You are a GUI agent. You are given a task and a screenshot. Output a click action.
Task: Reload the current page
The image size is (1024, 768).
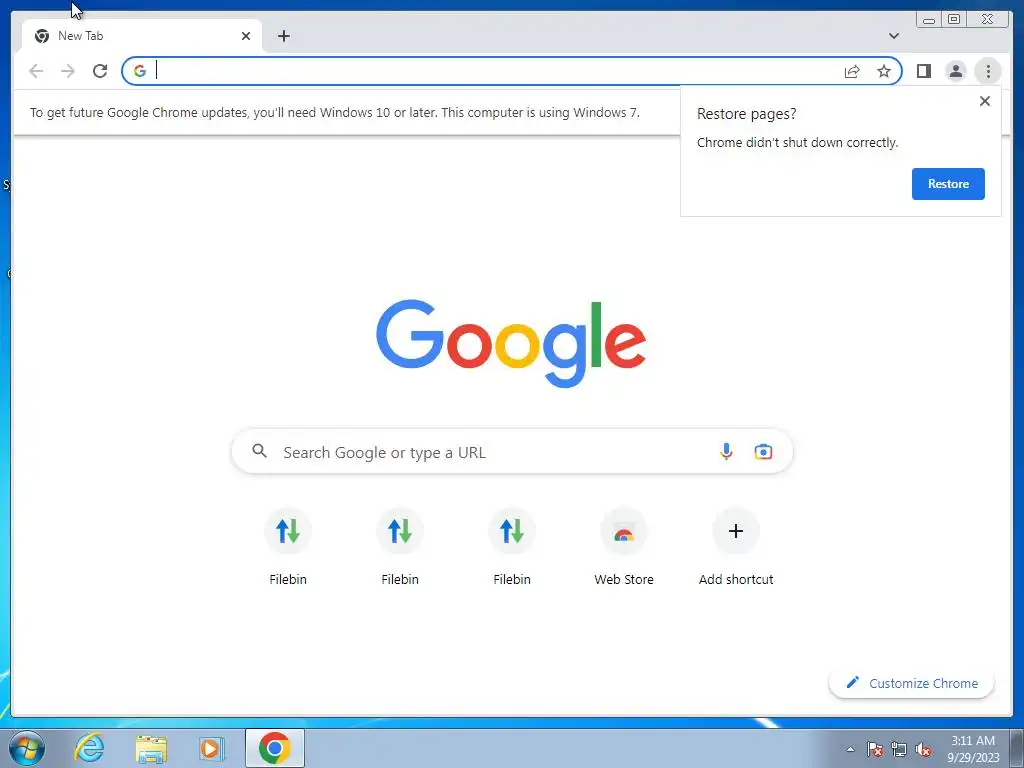(100, 71)
